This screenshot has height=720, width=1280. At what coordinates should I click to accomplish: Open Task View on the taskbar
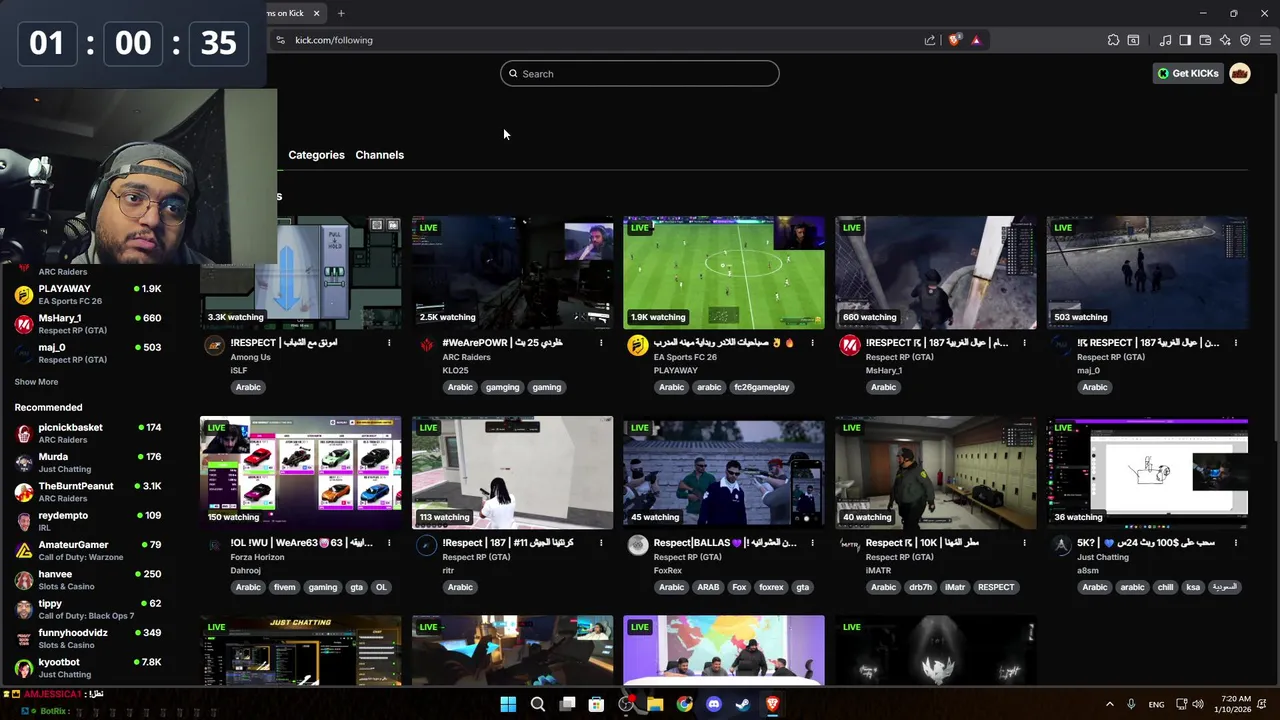click(567, 704)
